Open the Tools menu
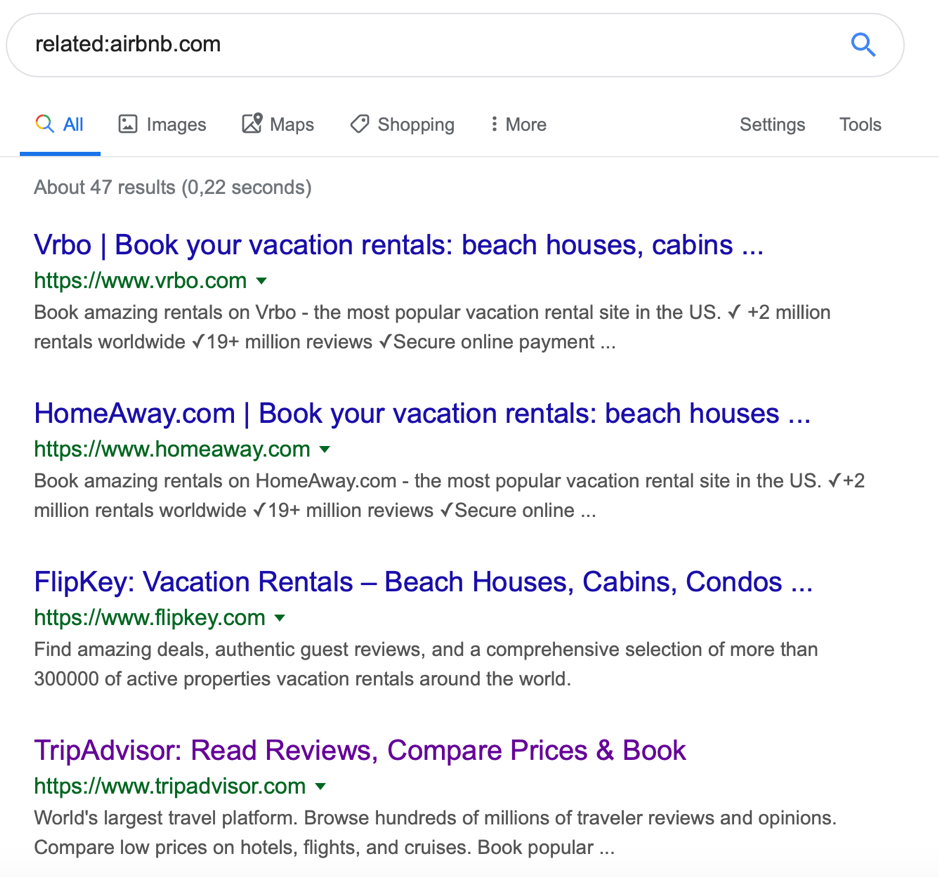 (x=860, y=124)
